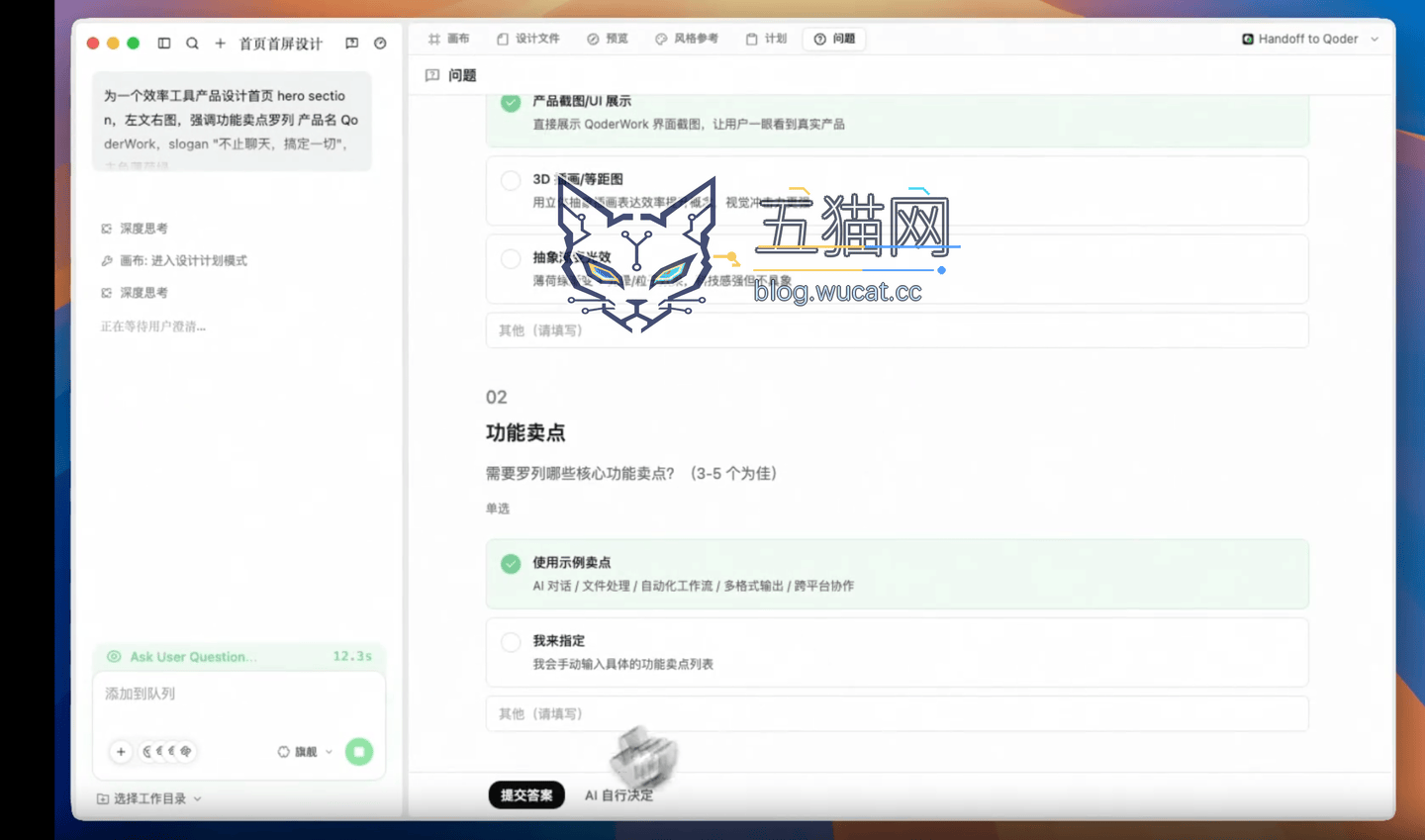Click the 首页首屏设计 session title

click(281, 44)
